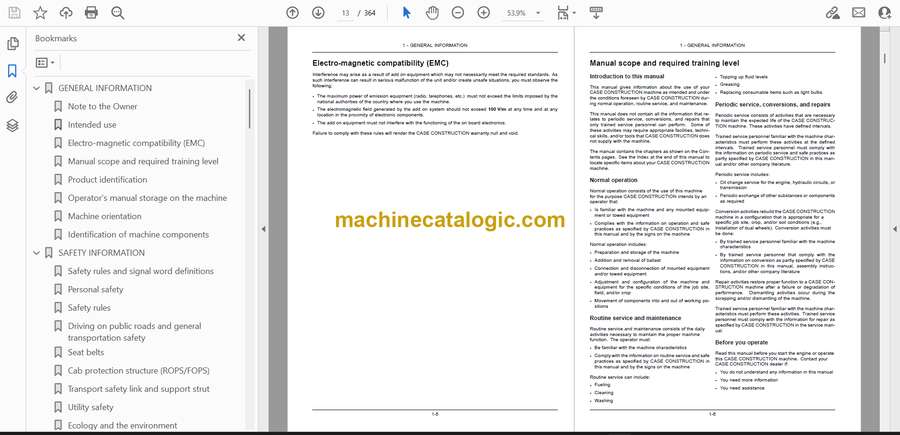
Task: Collapse the SAFETY INFORMATION bookmark group
Action: click(x=37, y=253)
